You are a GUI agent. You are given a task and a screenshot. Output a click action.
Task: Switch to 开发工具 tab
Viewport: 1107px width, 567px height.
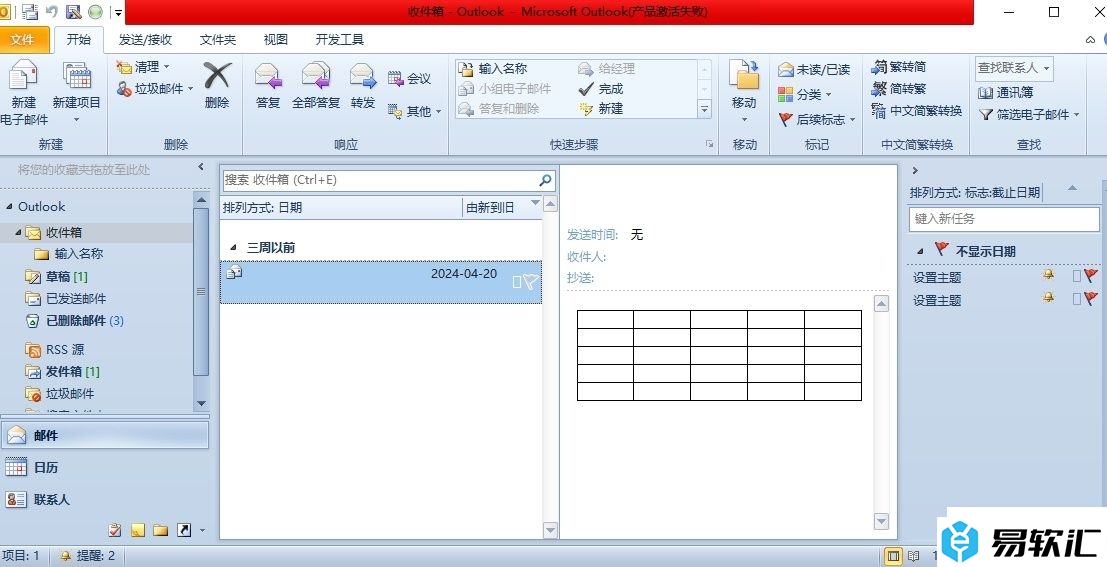340,40
